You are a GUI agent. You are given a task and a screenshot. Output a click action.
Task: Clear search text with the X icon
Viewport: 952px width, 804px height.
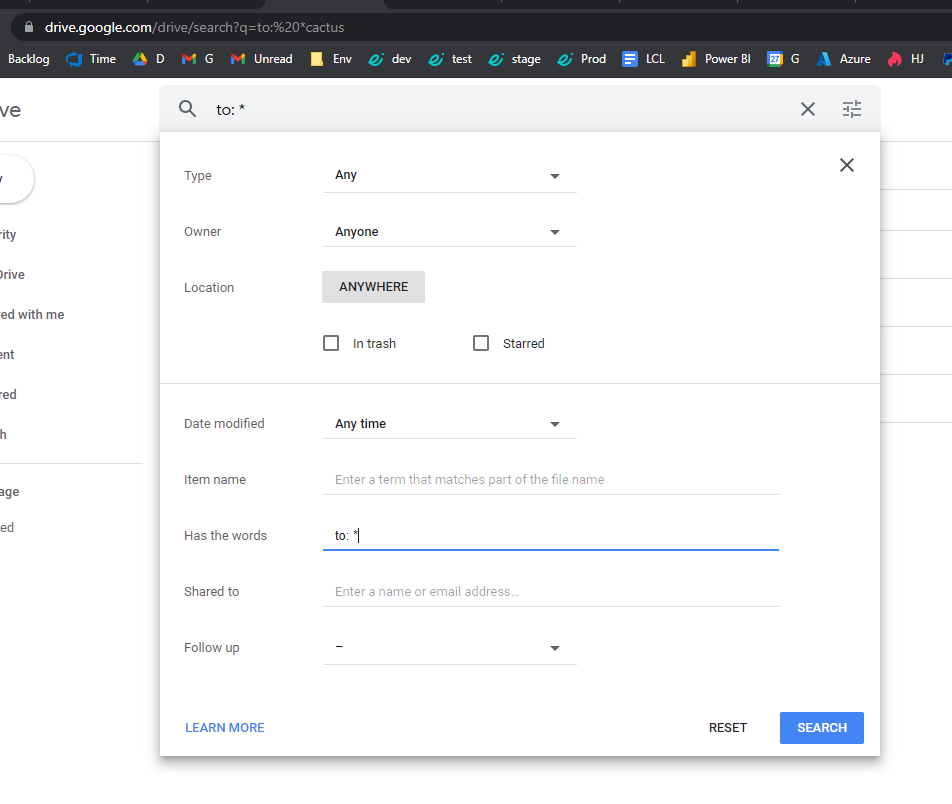[x=808, y=109]
